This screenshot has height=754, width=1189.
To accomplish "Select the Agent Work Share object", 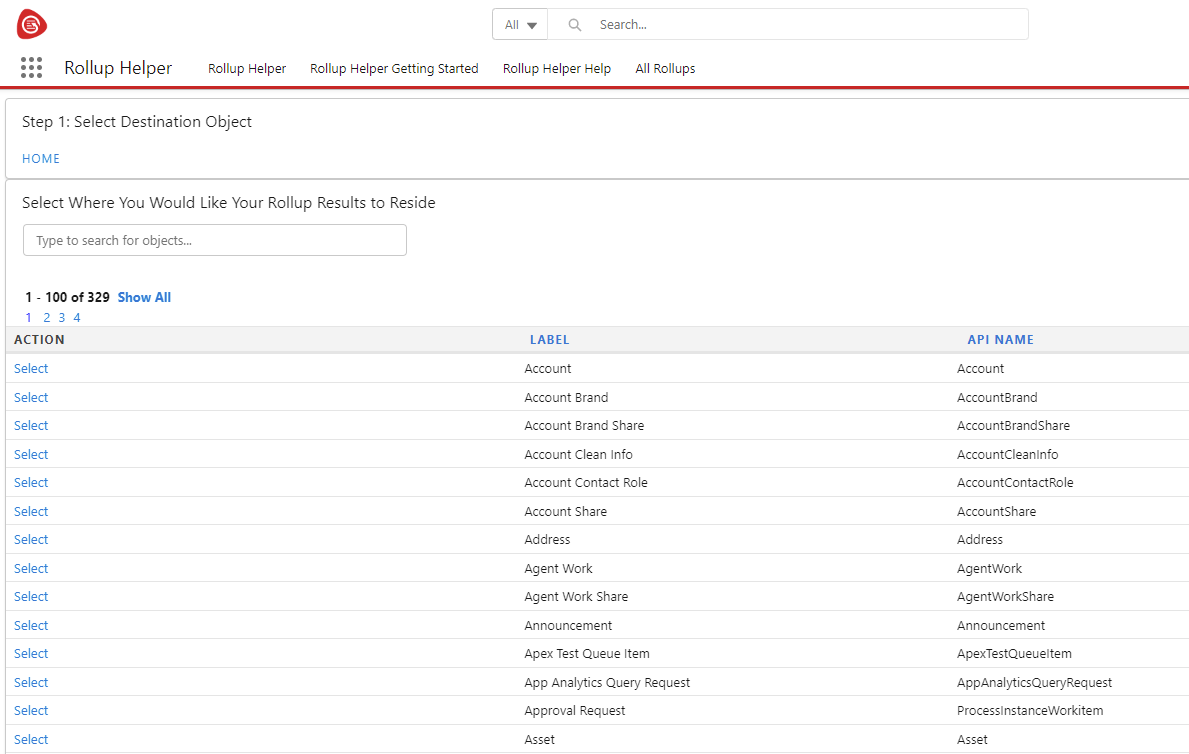I will tap(31, 596).
